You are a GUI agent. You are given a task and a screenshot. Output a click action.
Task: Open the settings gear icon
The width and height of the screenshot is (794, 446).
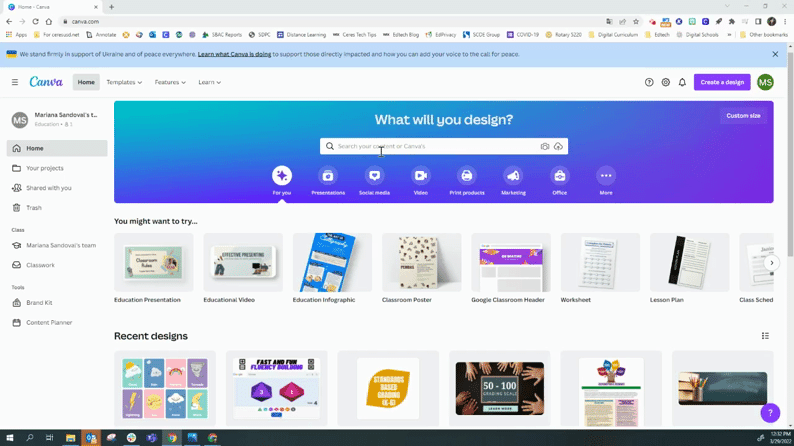665,82
